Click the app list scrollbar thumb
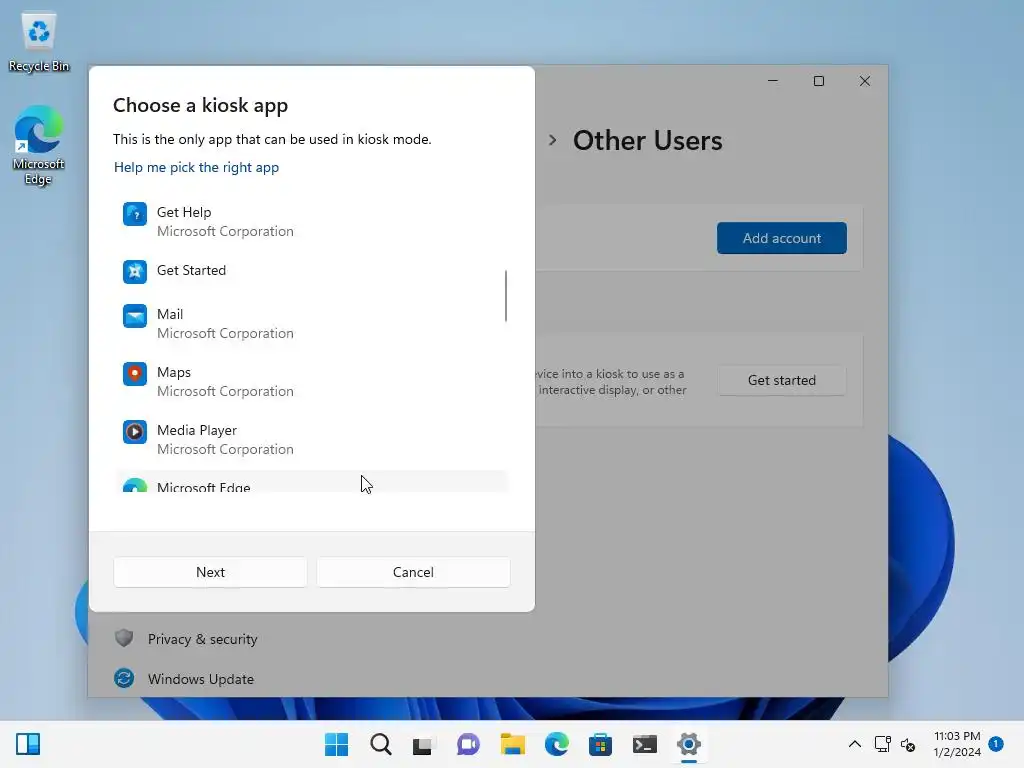 pyautogui.click(x=506, y=296)
